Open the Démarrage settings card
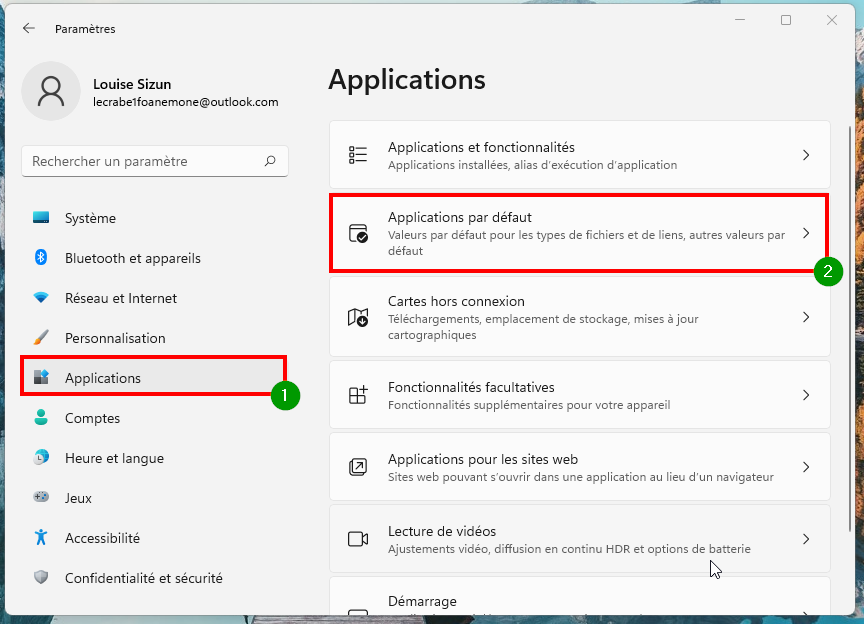 (580, 596)
